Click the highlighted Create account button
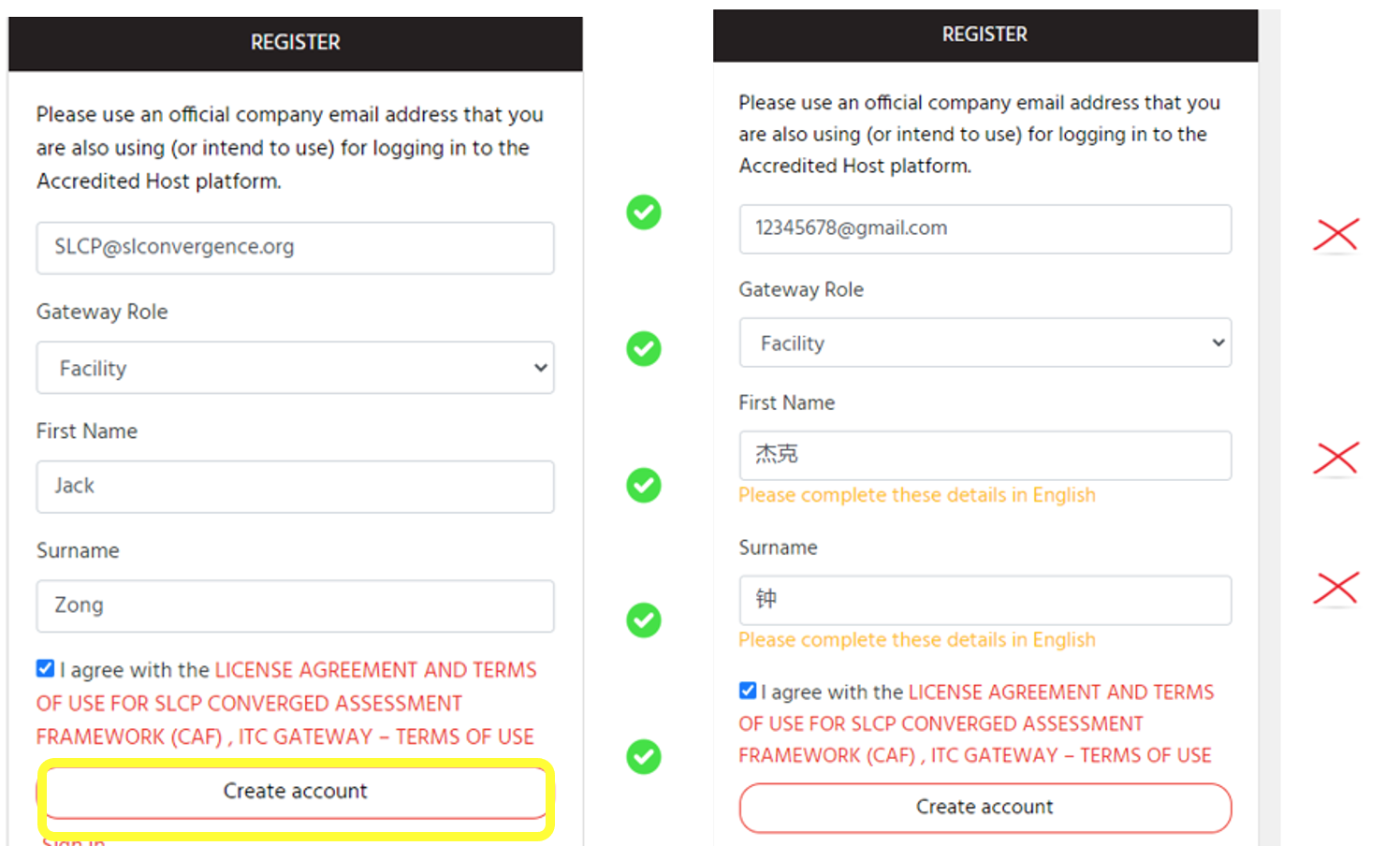The image size is (1400, 846). coord(296,792)
